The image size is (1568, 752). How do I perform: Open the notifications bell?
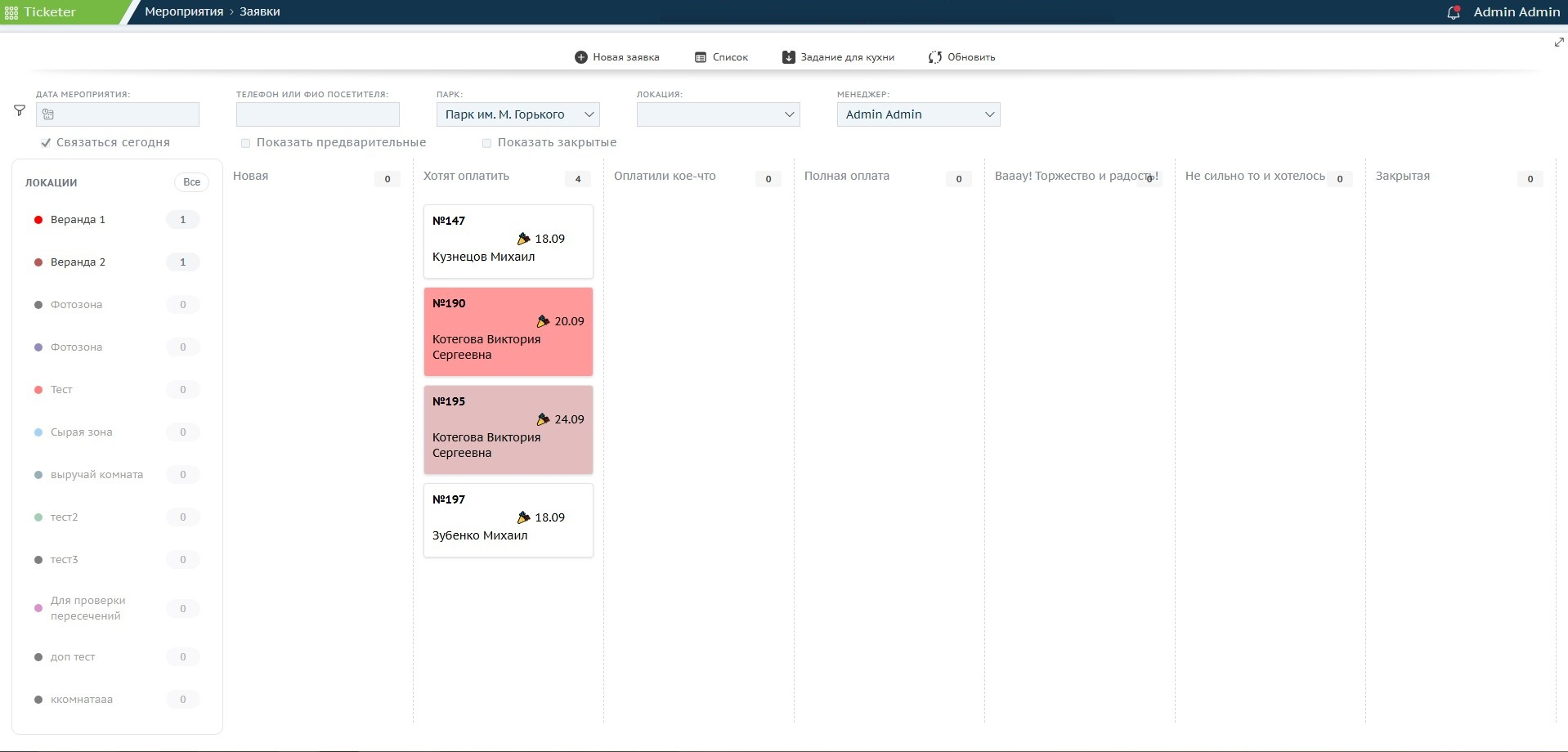click(1454, 12)
